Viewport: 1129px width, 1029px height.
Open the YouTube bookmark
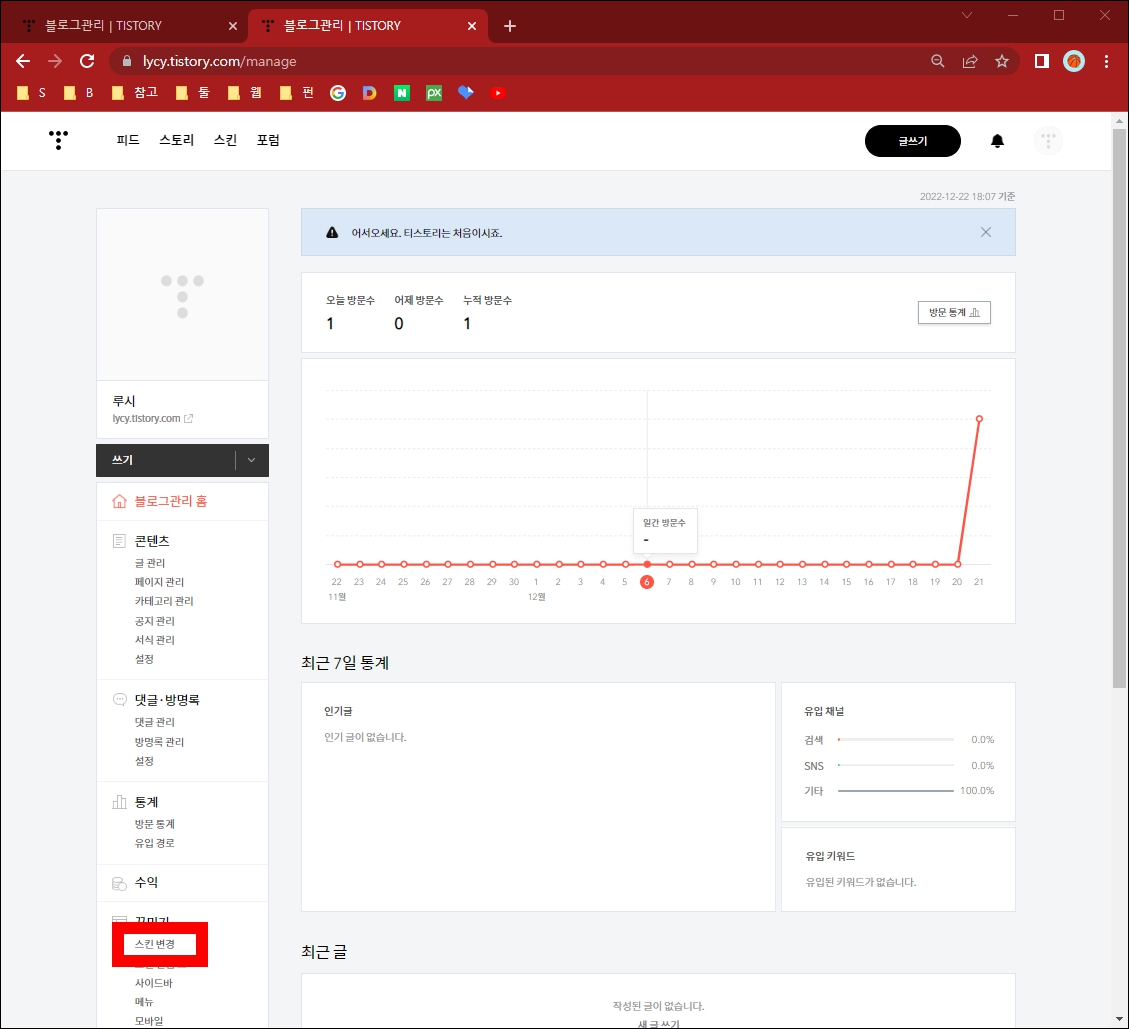point(498,92)
